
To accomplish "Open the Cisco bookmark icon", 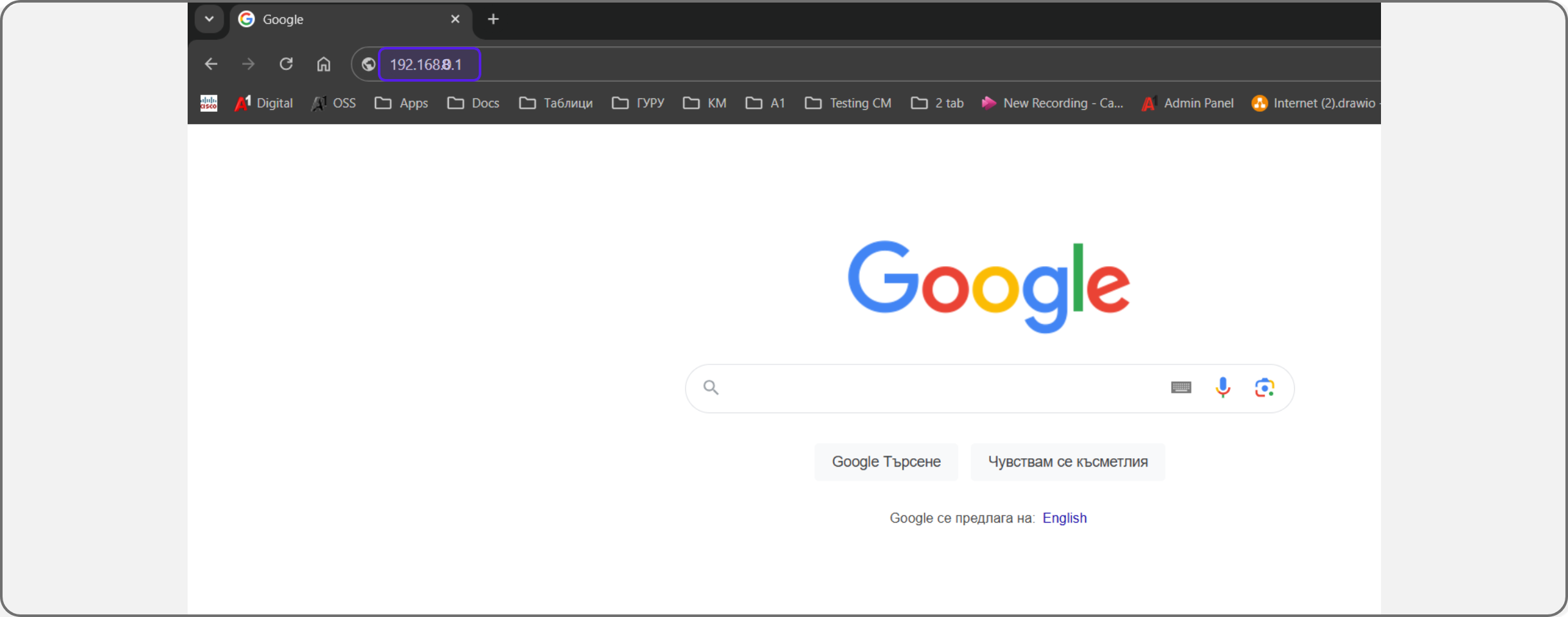I will coord(209,103).
